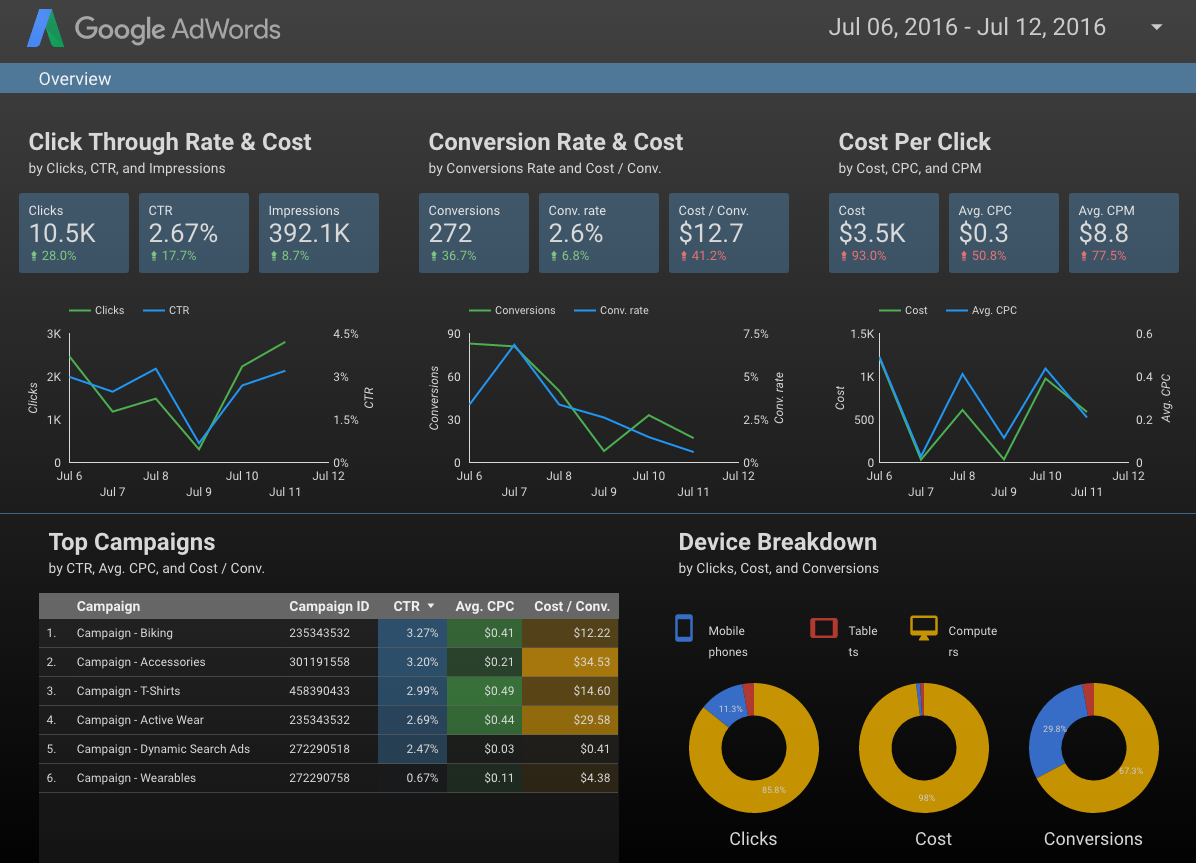Click the green up arrow beside 36.7%

click(433, 256)
